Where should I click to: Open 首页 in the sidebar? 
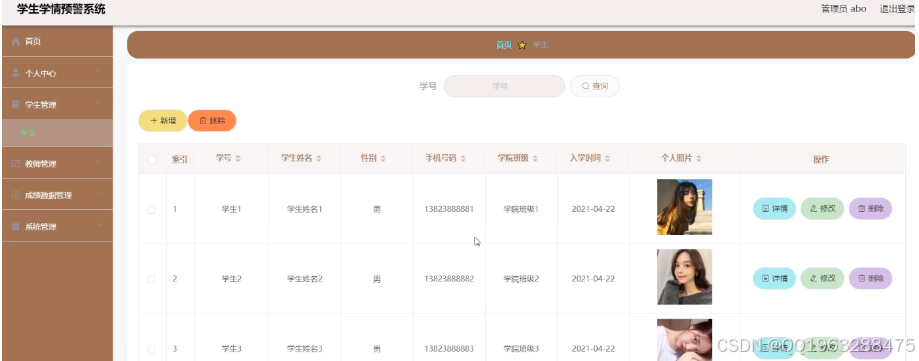point(57,42)
